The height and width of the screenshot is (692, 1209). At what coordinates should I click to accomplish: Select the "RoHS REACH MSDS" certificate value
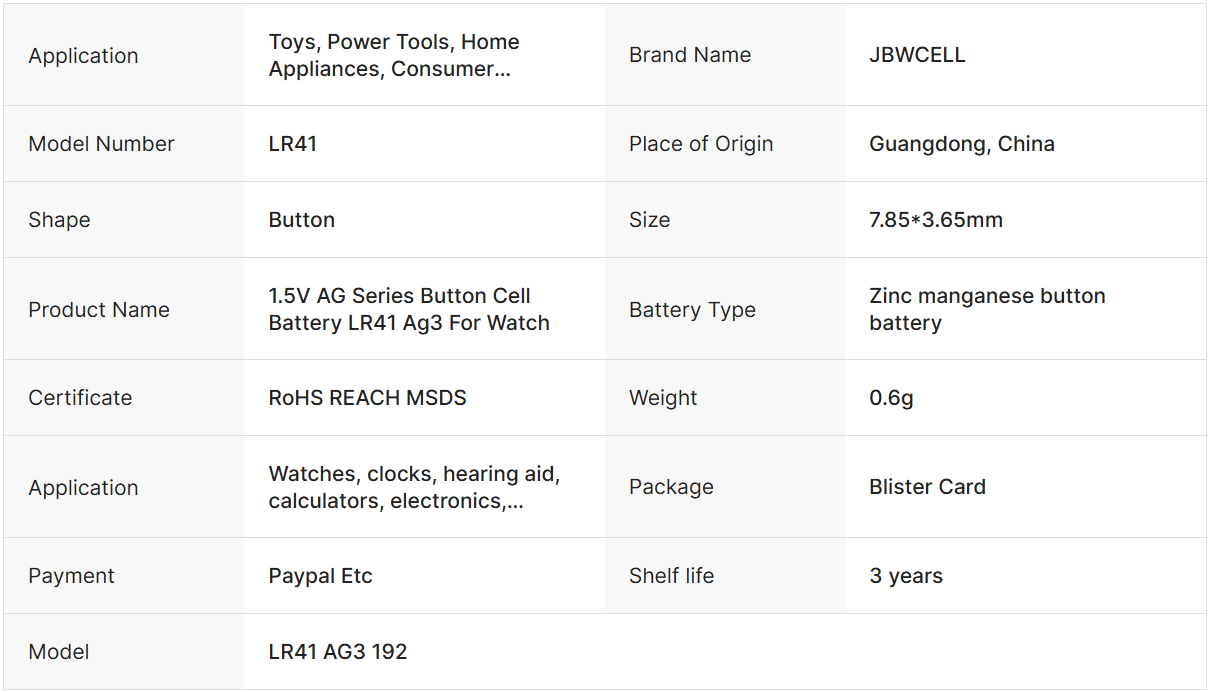(x=367, y=398)
